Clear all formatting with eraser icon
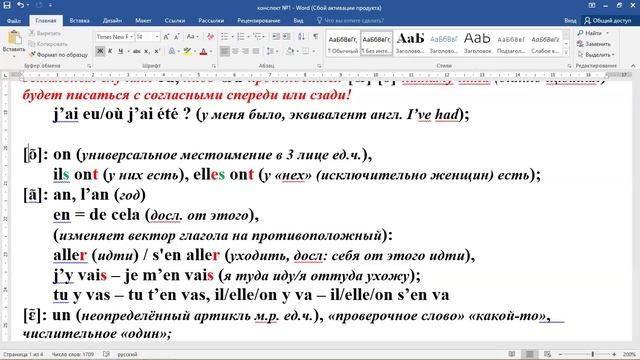Viewport: 640px width, 360px height. pyautogui.click(x=211, y=37)
